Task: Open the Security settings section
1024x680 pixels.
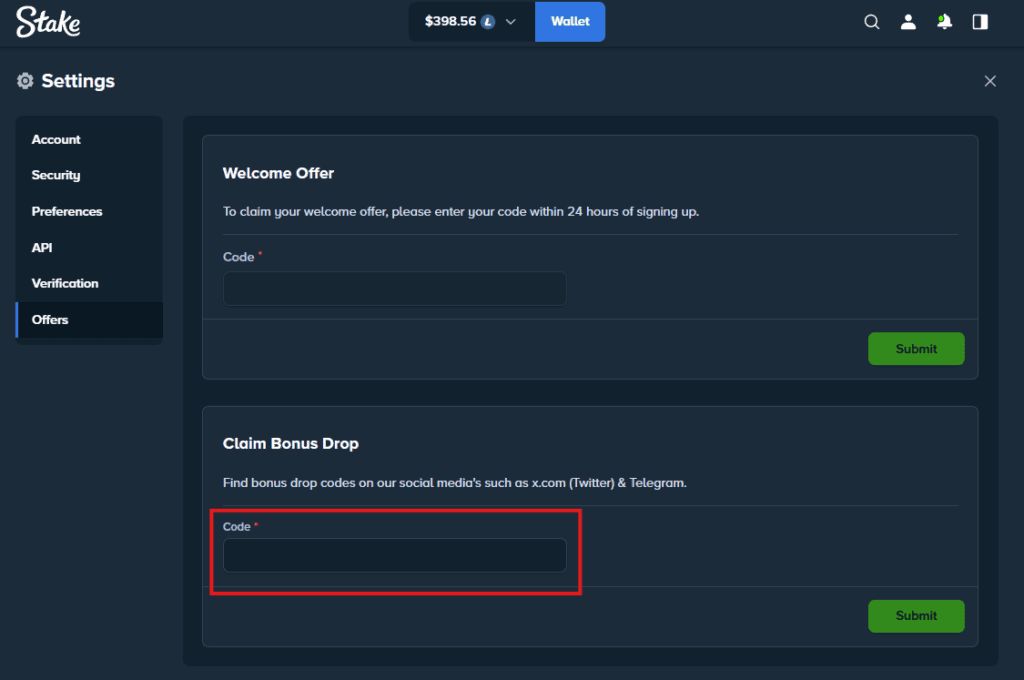Action: tap(55, 175)
